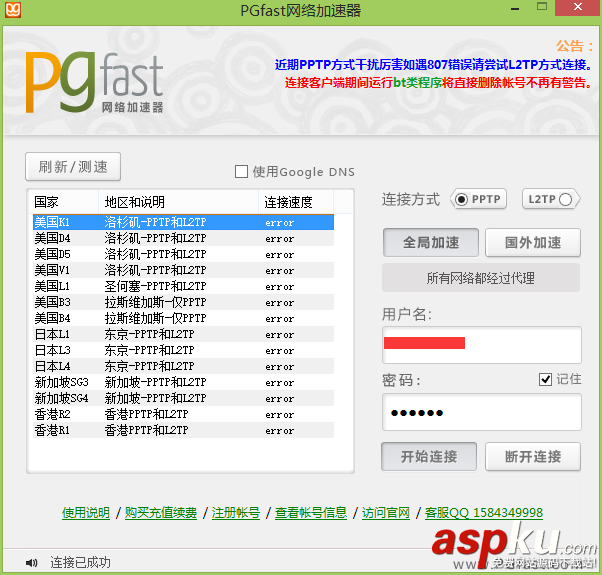Close the PGfast window
This screenshot has width=602, height=575.
point(578,7)
